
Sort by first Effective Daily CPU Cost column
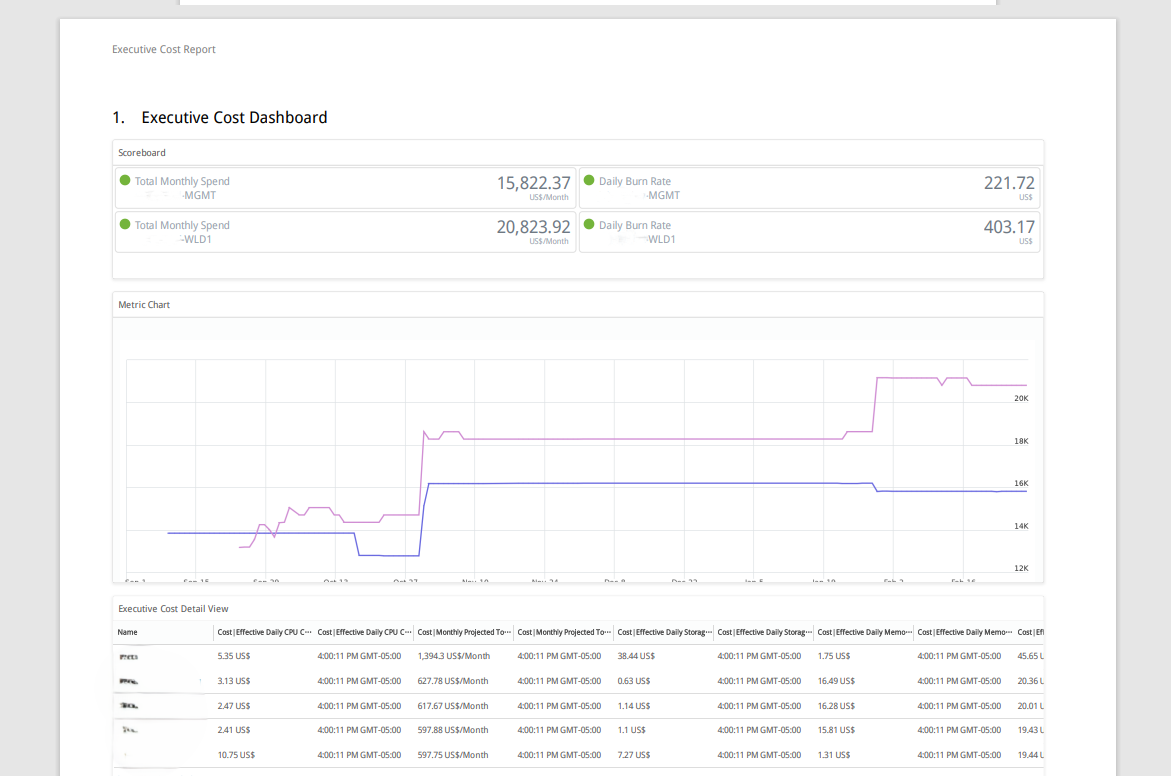[x=264, y=632]
